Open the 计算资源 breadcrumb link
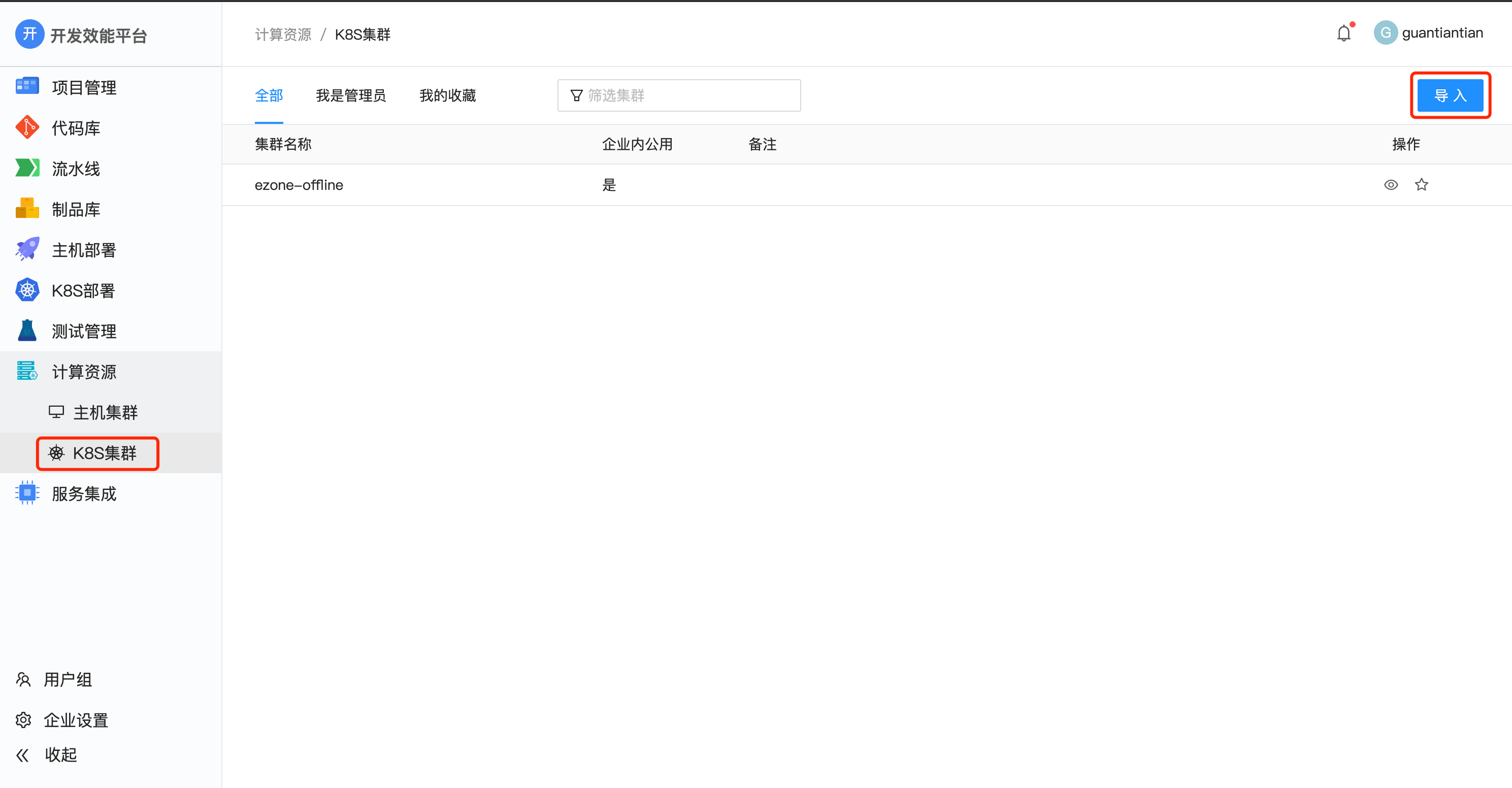This screenshot has height=788, width=1512. point(283,34)
